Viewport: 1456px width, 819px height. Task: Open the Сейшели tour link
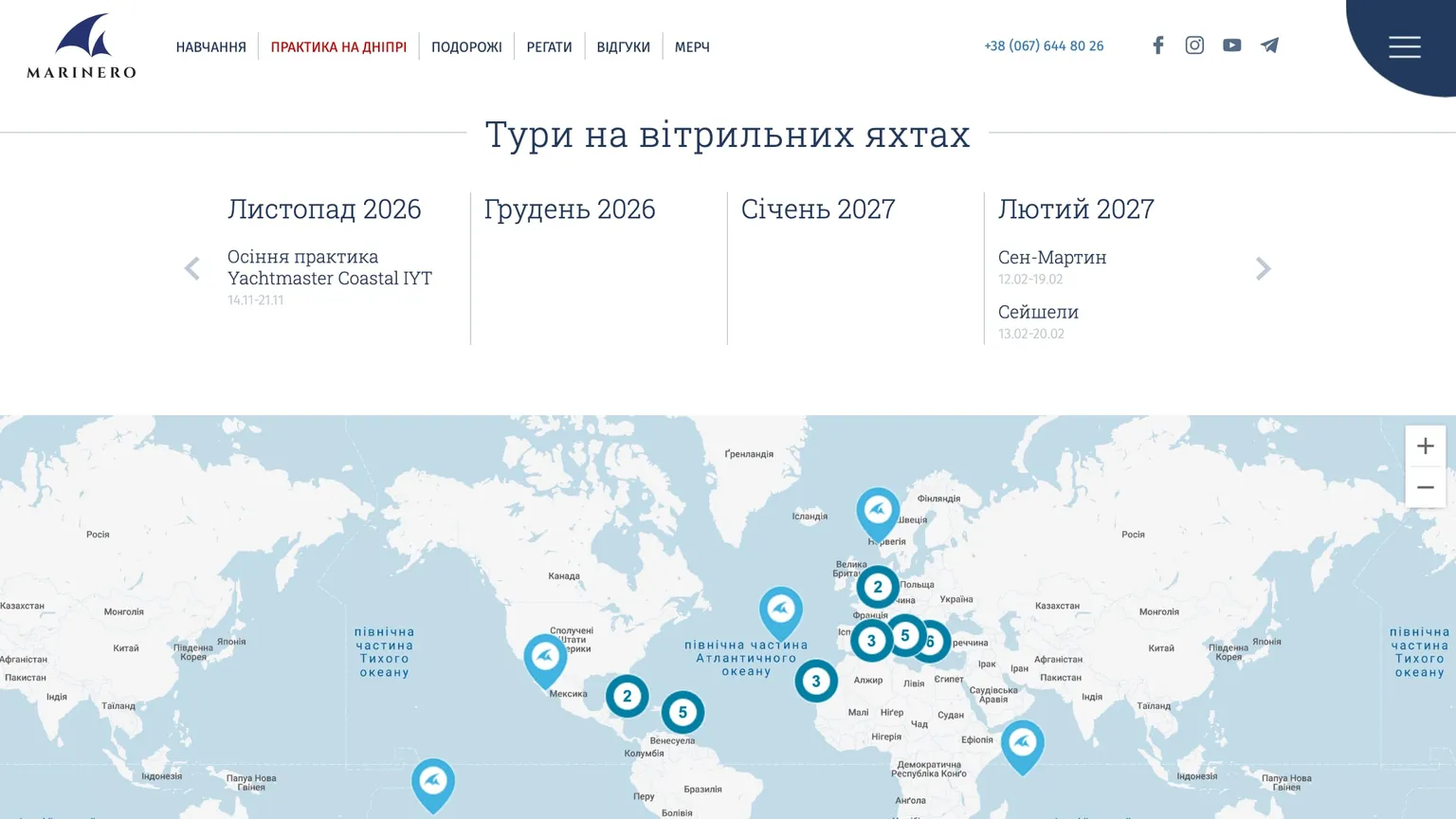pyautogui.click(x=1038, y=312)
